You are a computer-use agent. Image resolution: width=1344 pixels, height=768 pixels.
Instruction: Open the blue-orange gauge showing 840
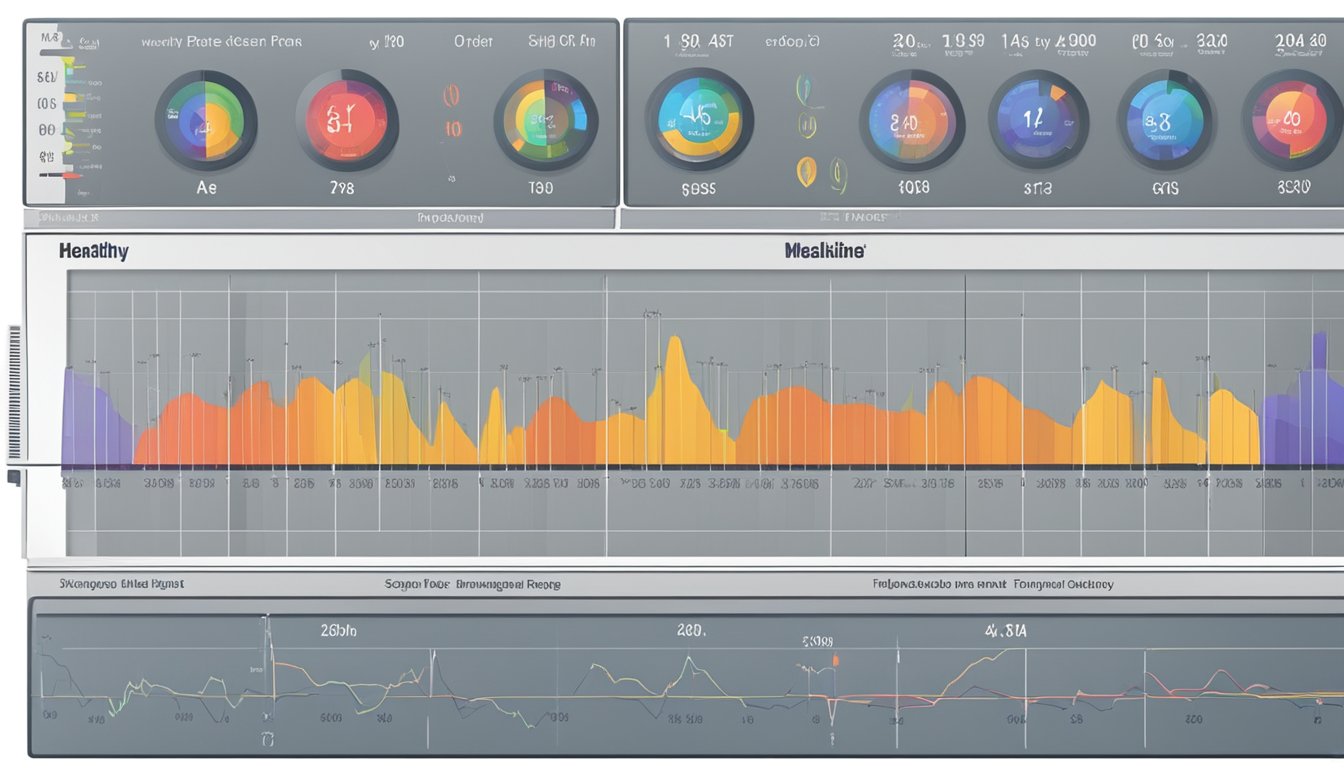point(911,120)
